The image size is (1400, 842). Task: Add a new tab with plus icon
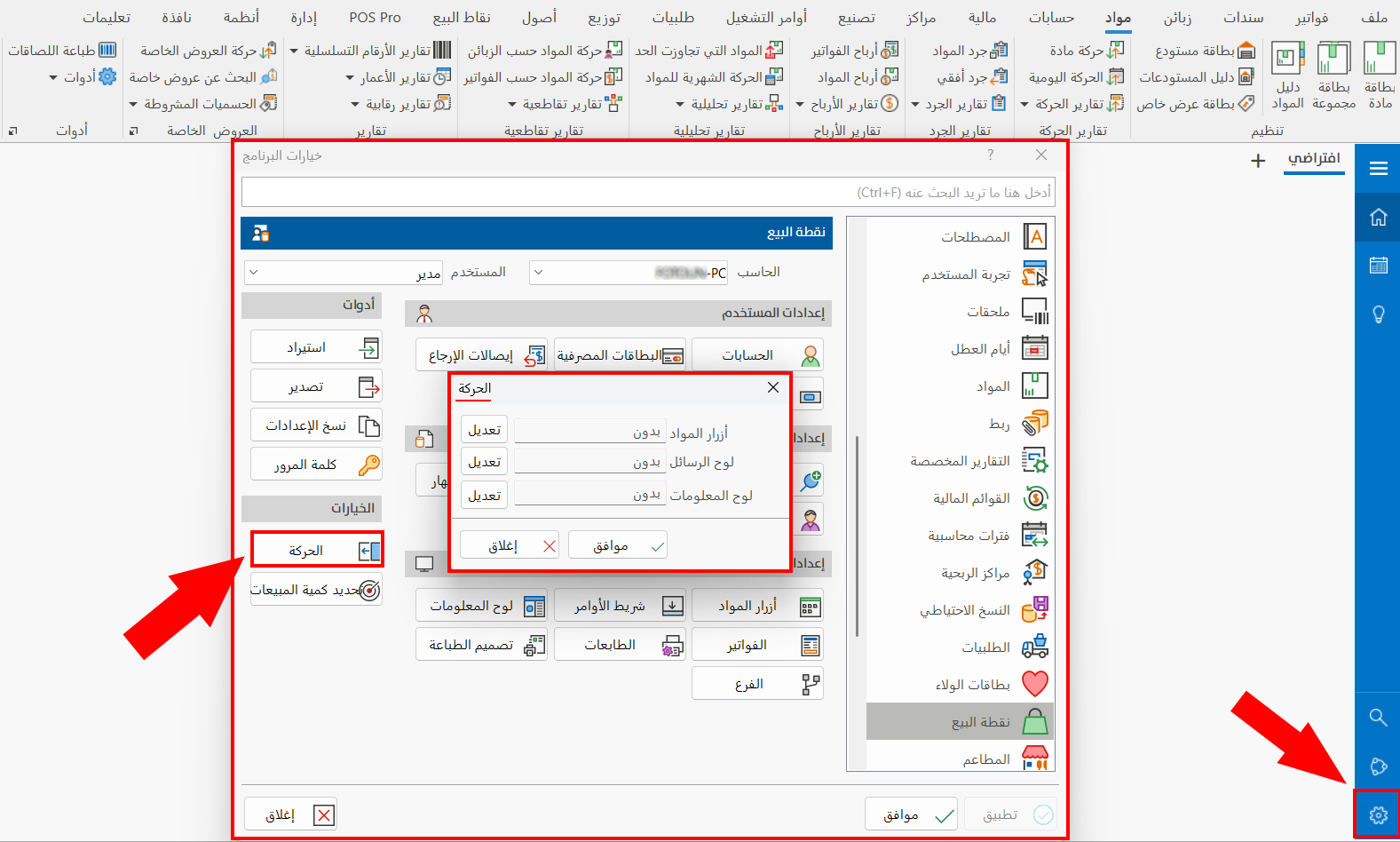[x=1258, y=161]
